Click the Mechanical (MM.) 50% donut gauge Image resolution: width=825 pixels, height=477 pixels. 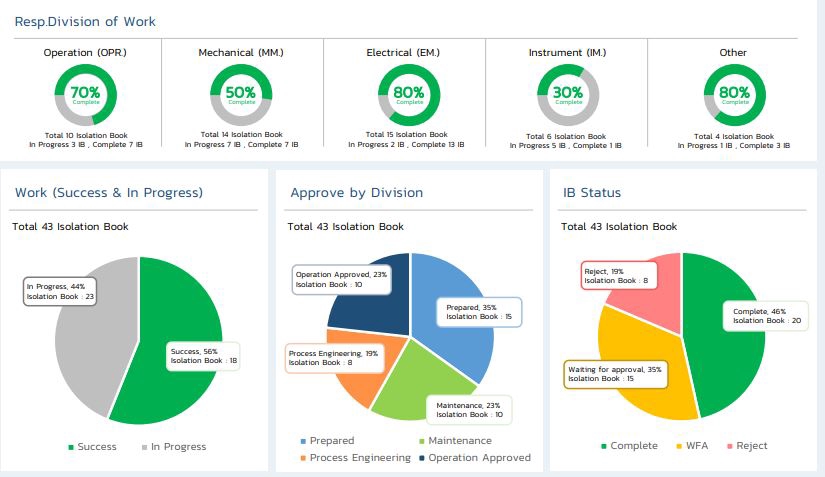point(241,95)
